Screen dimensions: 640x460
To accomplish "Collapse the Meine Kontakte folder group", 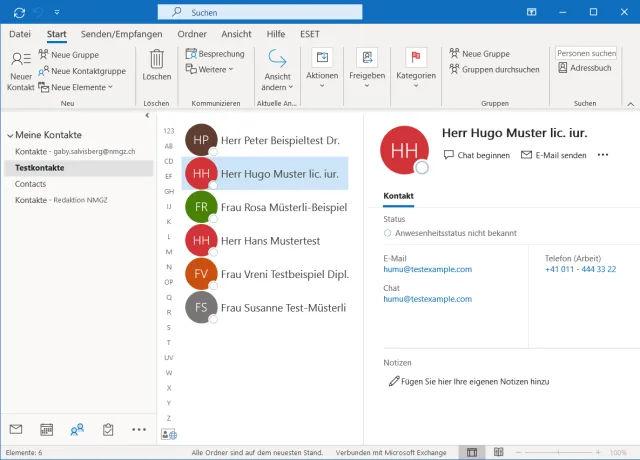I will coord(9,135).
